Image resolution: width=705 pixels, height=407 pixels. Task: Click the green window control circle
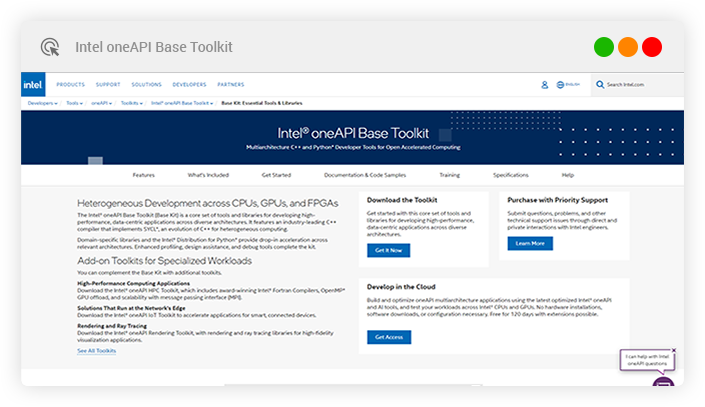point(604,47)
